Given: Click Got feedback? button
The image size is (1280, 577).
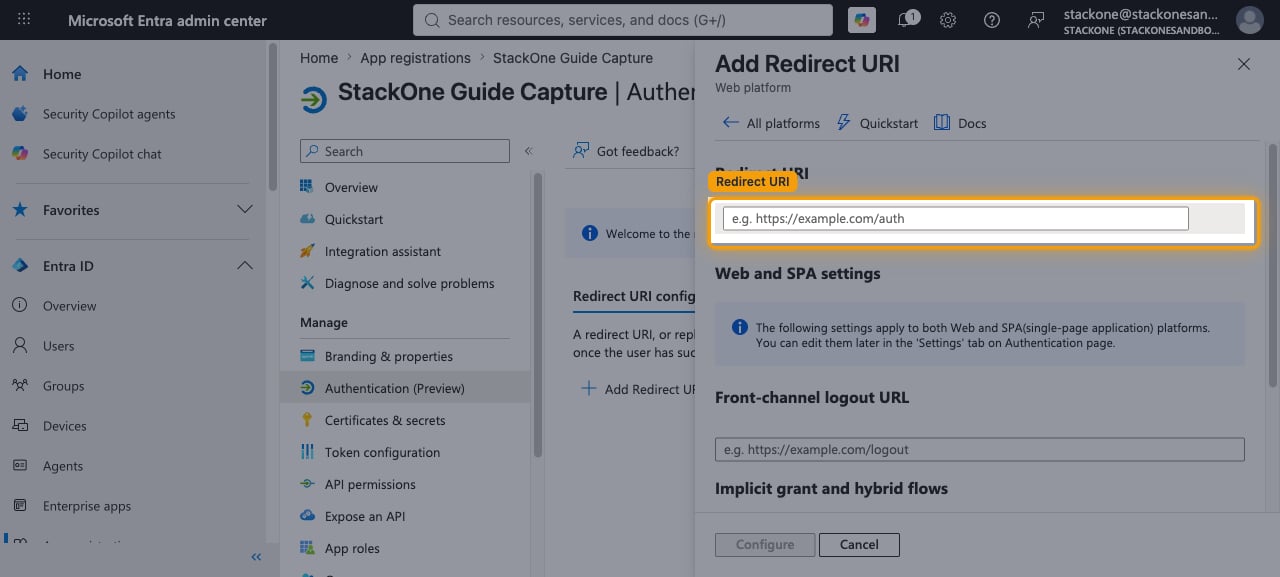Looking at the screenshot, I should point(626,151).
